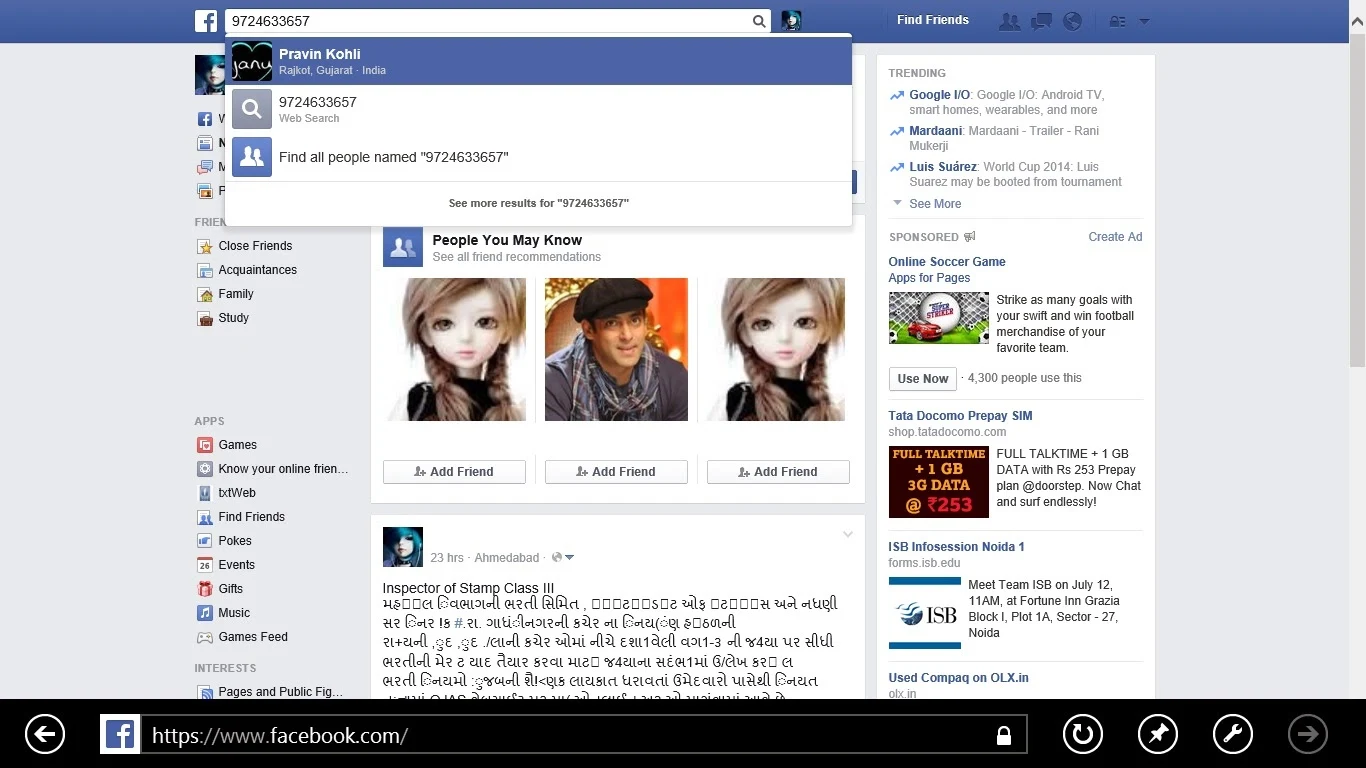Click the pin site button in browser bar
Viewport: 1366px width, 768px height.
[x=1158, y=735]
